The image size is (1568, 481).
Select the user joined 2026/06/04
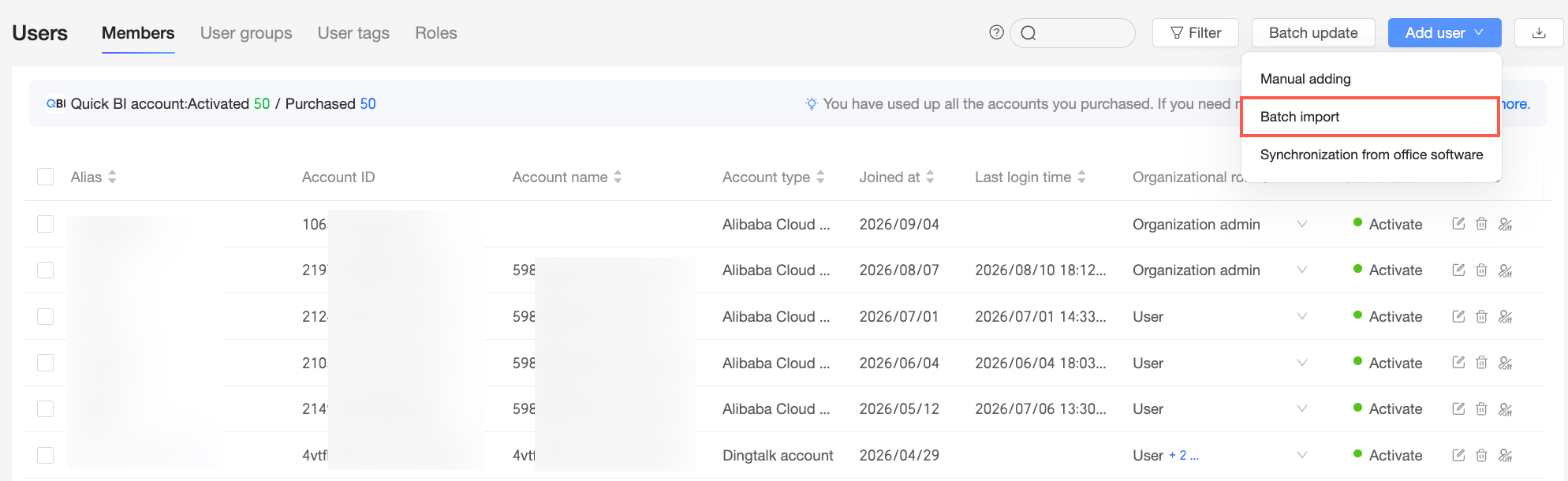pyautogui.click(x=46, y=363)
